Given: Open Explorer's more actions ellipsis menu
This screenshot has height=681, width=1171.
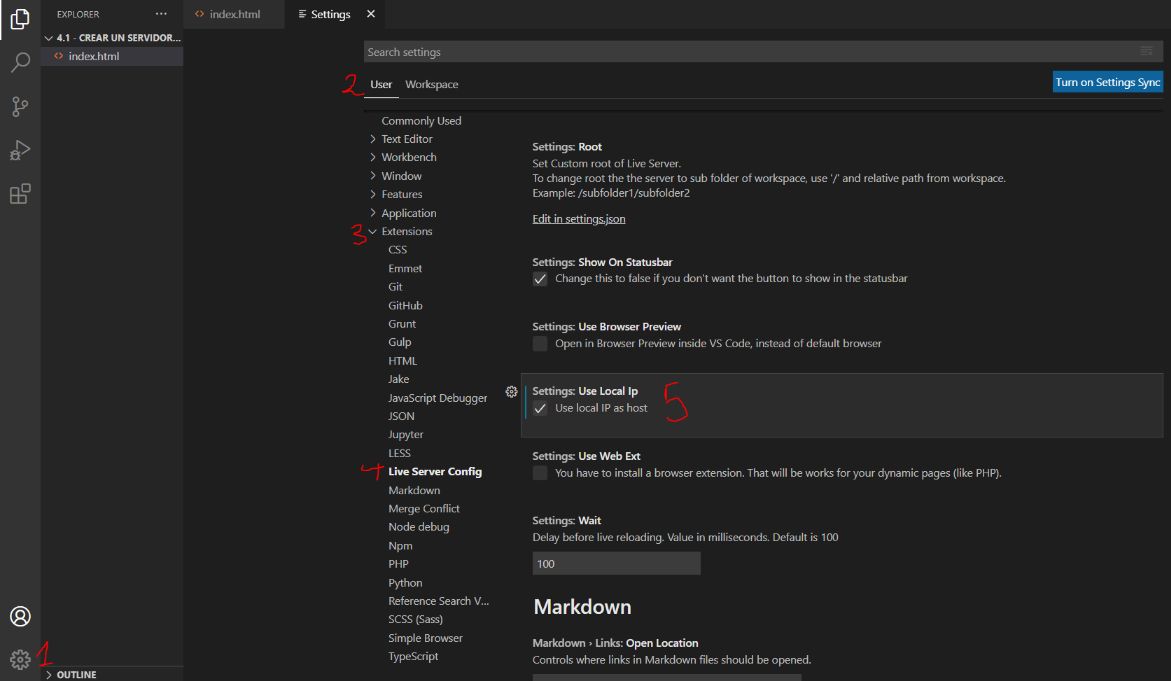Looking at the screenshot, I should [x=161, y=14].
